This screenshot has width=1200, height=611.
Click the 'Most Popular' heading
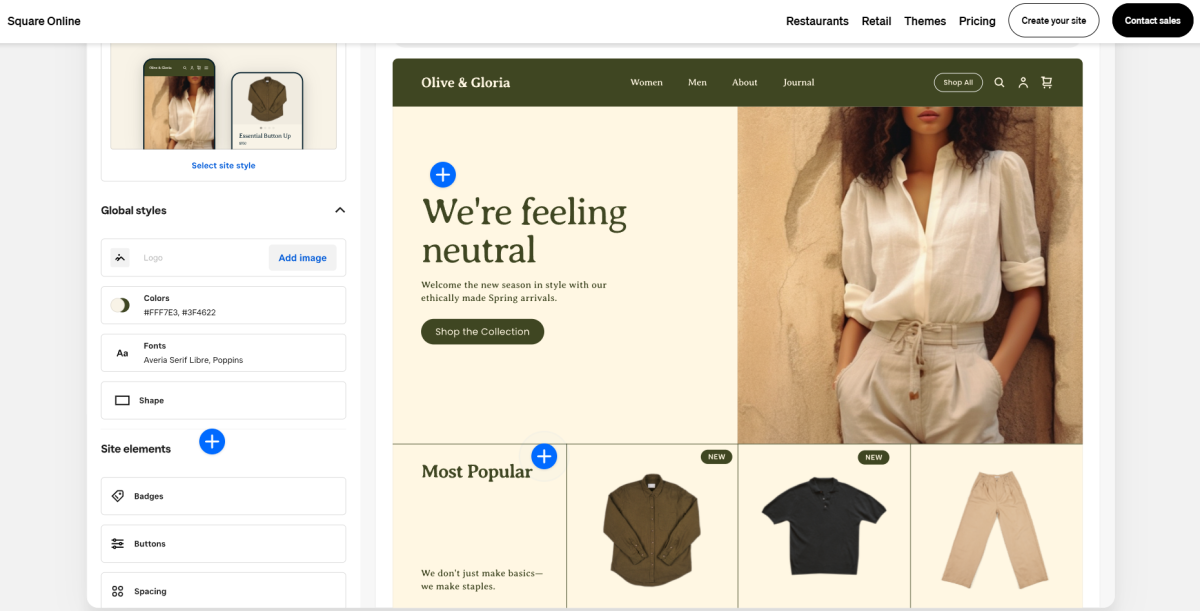tap(477, 471)
